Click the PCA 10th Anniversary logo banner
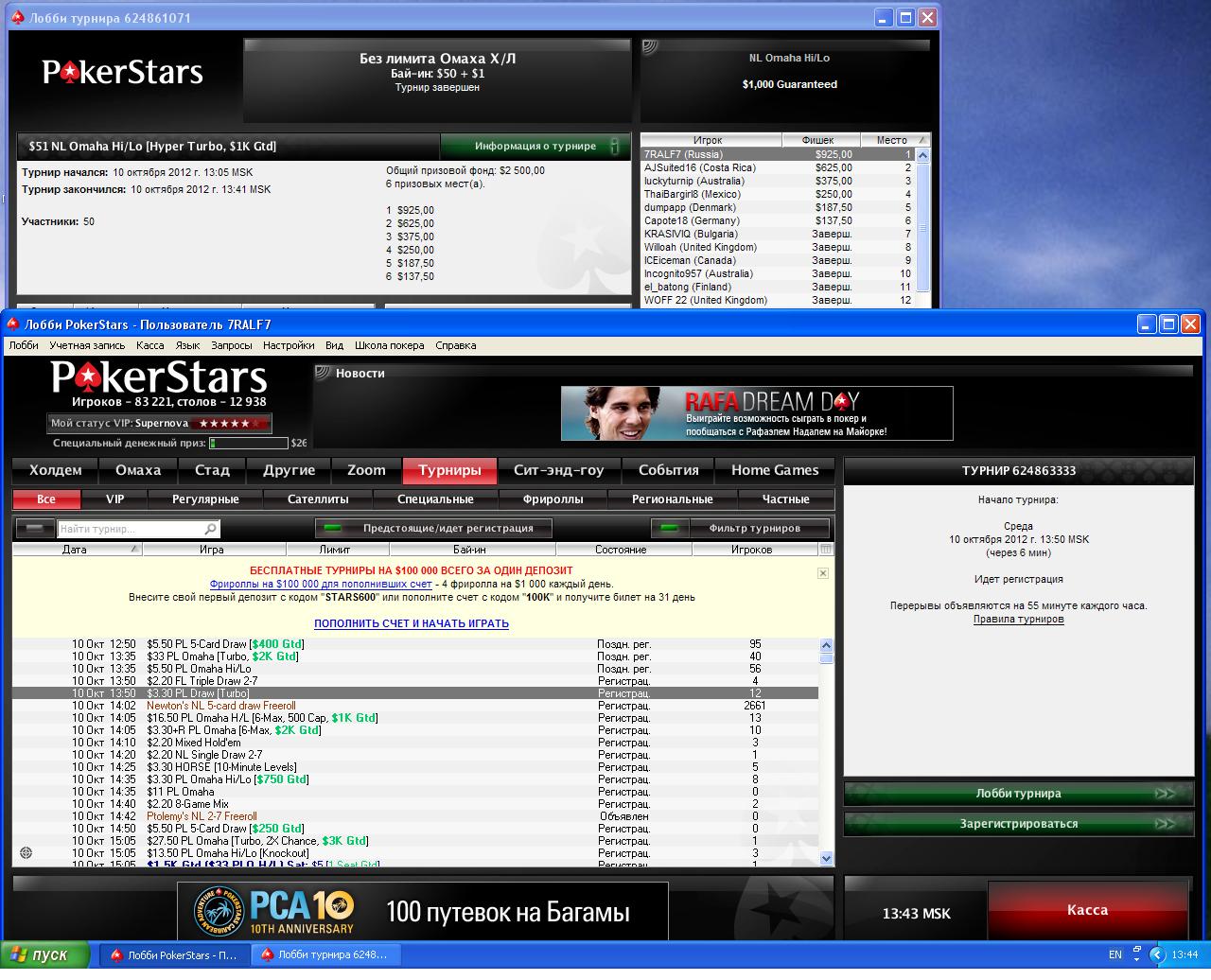 274,911
